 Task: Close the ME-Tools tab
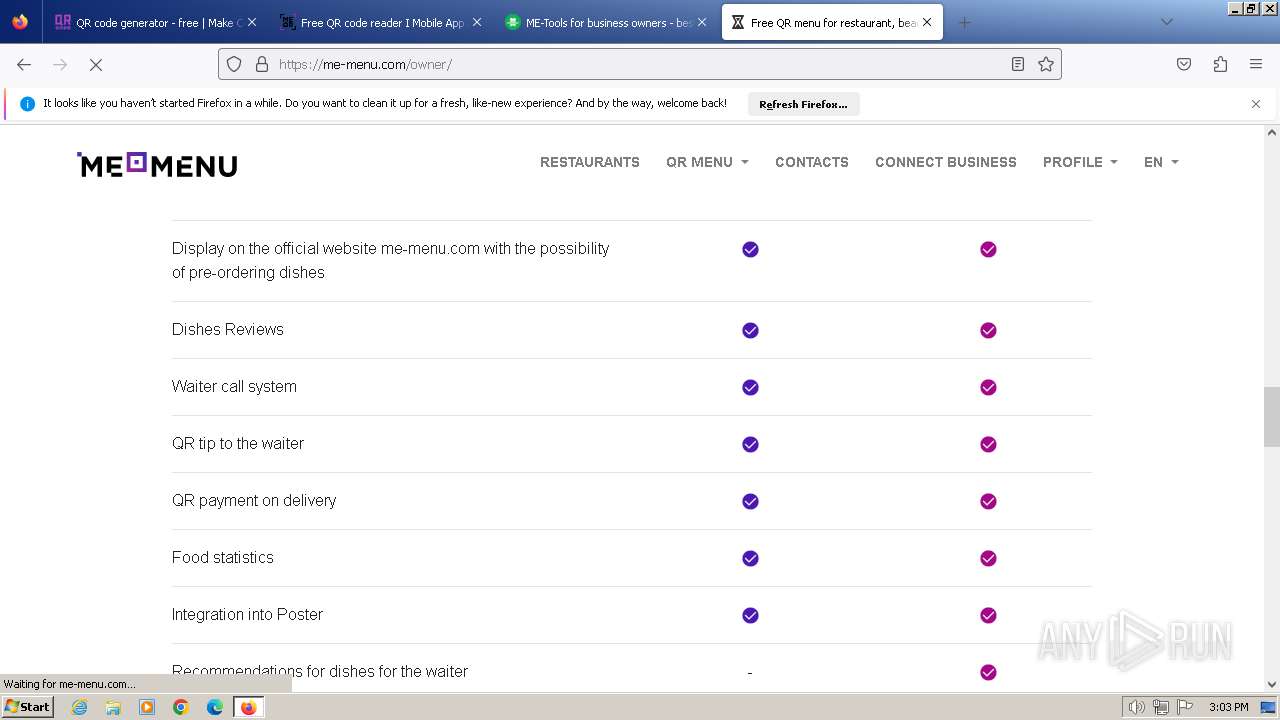pos(702,22)
